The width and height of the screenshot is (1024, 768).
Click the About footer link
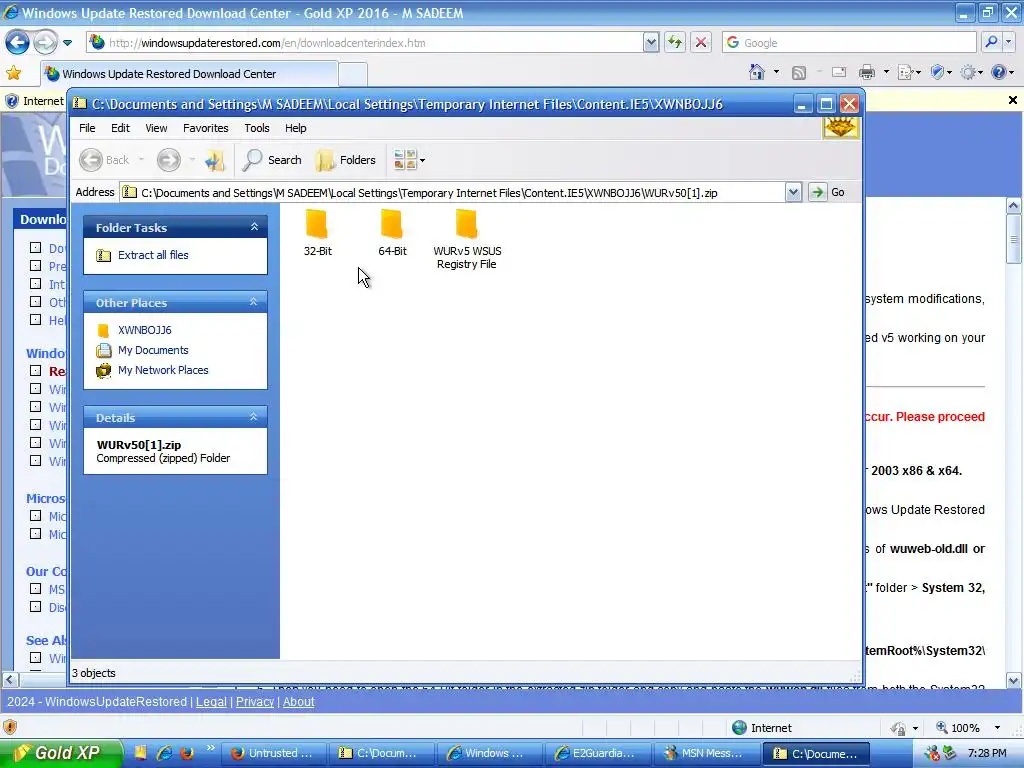[298, 701]
